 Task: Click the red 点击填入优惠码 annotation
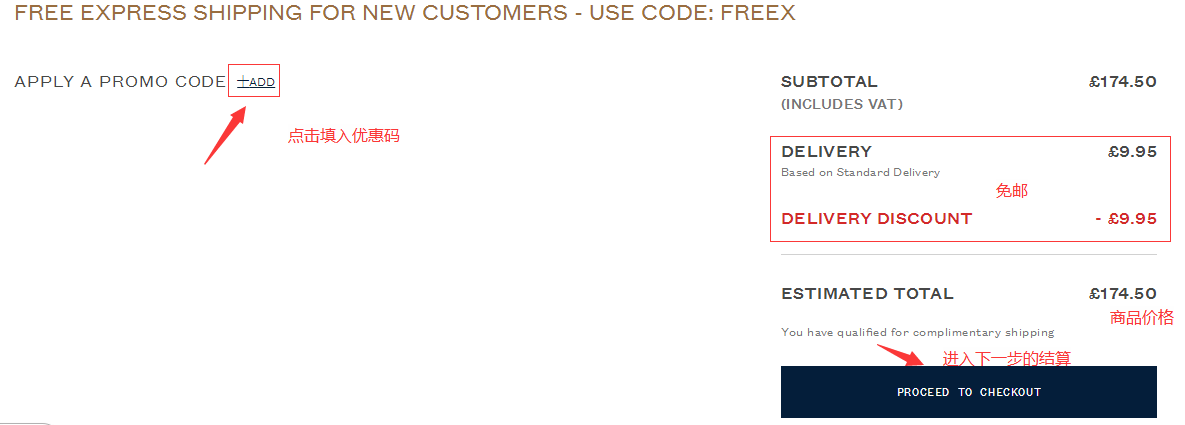click(x=343, y=136)
